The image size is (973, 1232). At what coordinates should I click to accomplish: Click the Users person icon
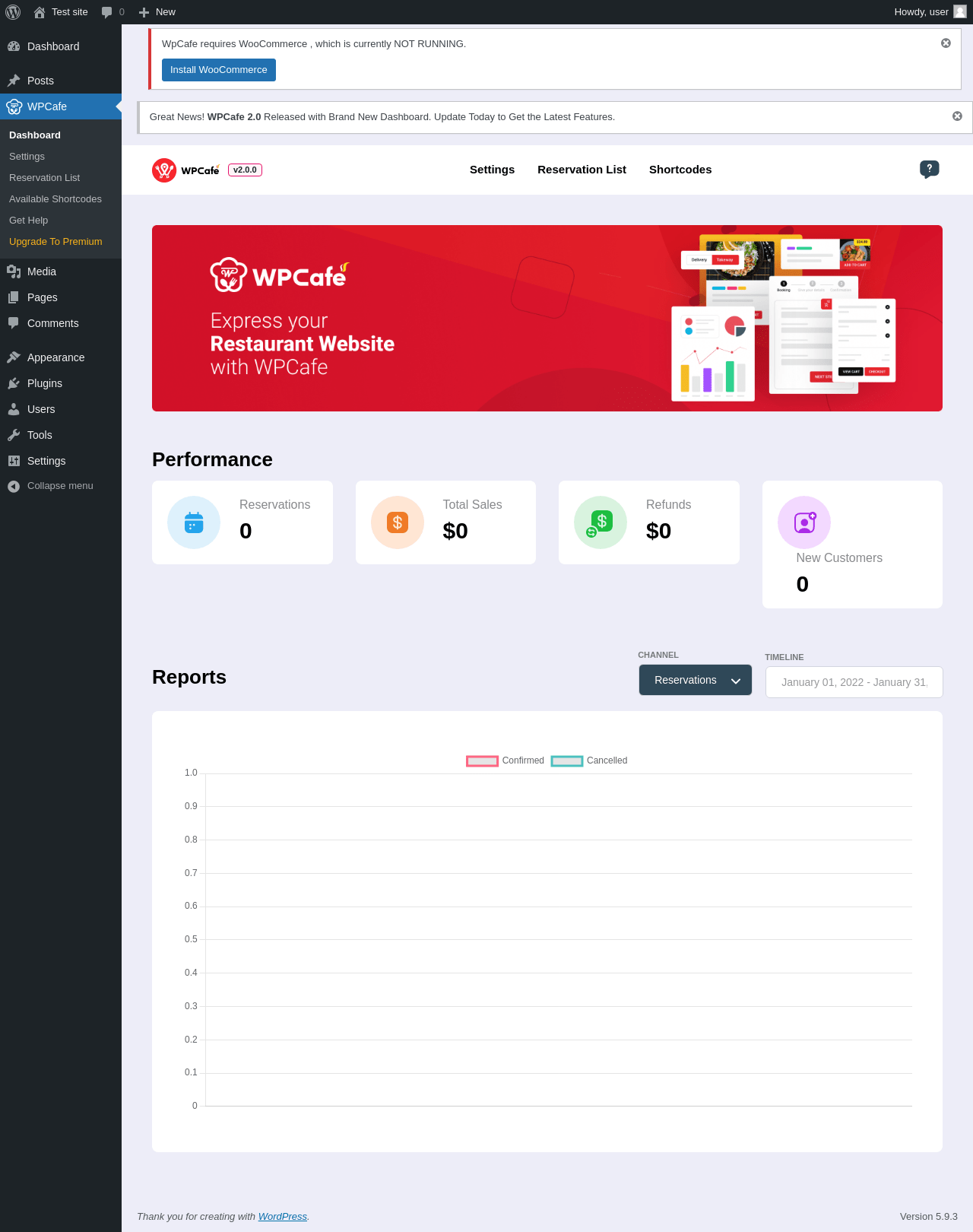coord(14,409)
